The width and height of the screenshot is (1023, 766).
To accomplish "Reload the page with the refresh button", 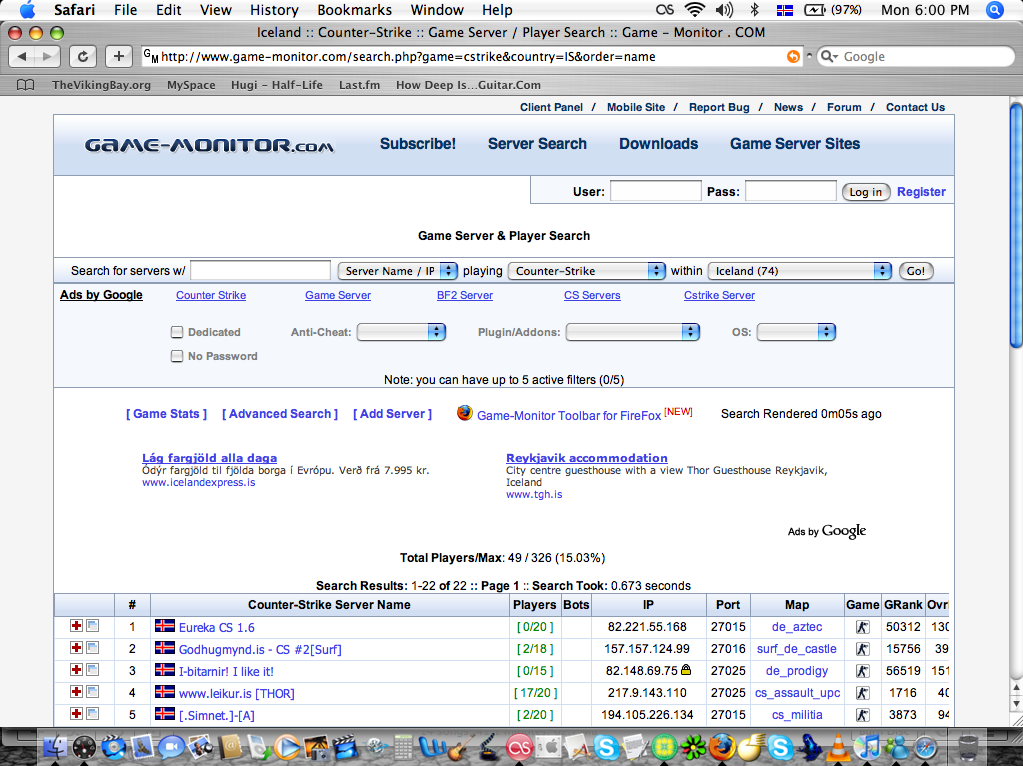I will click(83, 56).
